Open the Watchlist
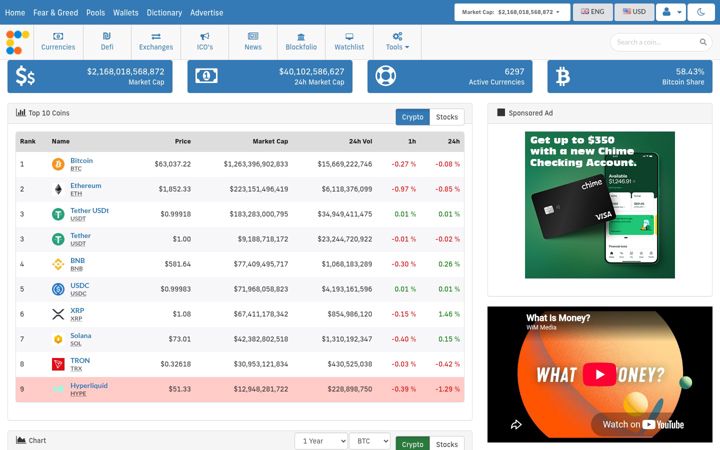 click(349, 42)
